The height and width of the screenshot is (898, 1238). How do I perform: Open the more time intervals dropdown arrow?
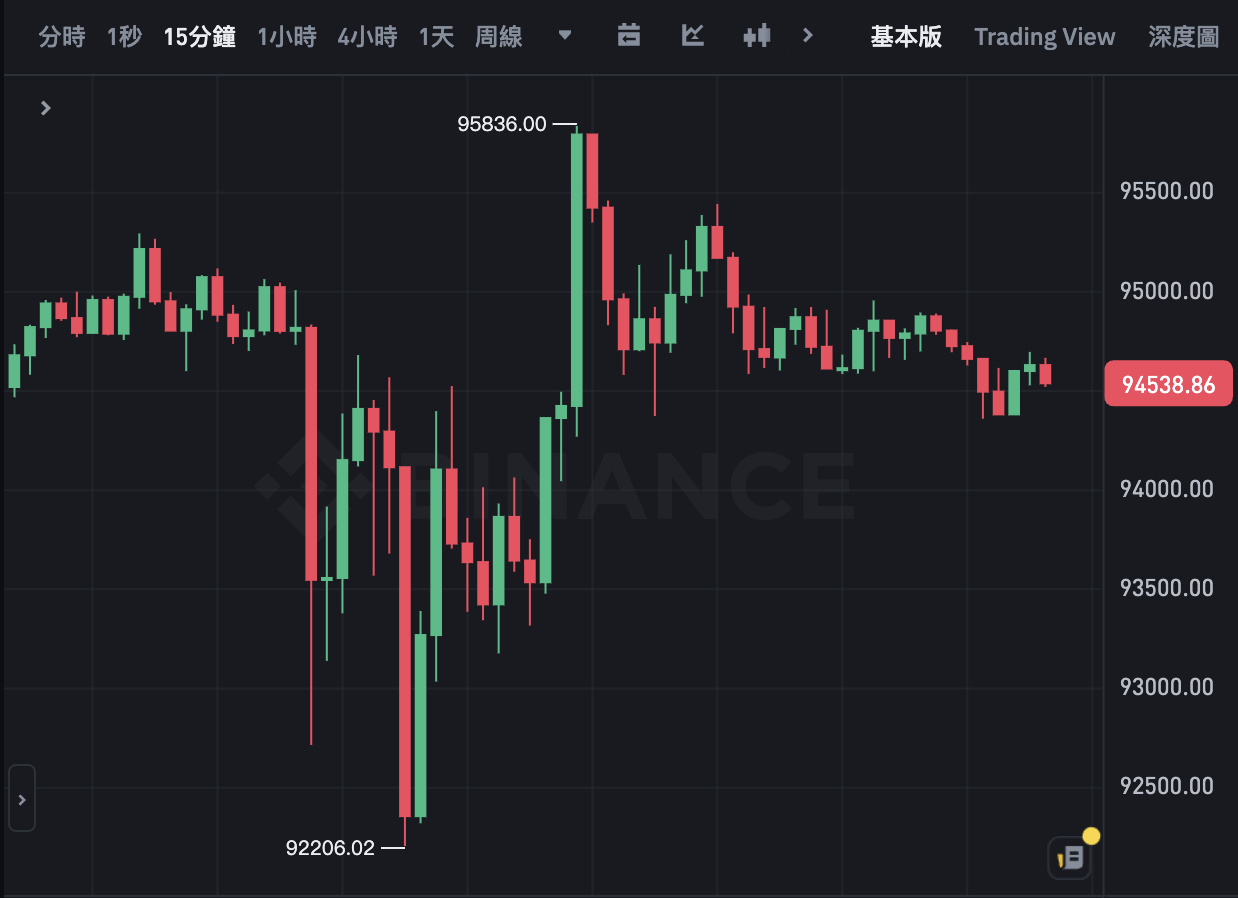[565, 35]
